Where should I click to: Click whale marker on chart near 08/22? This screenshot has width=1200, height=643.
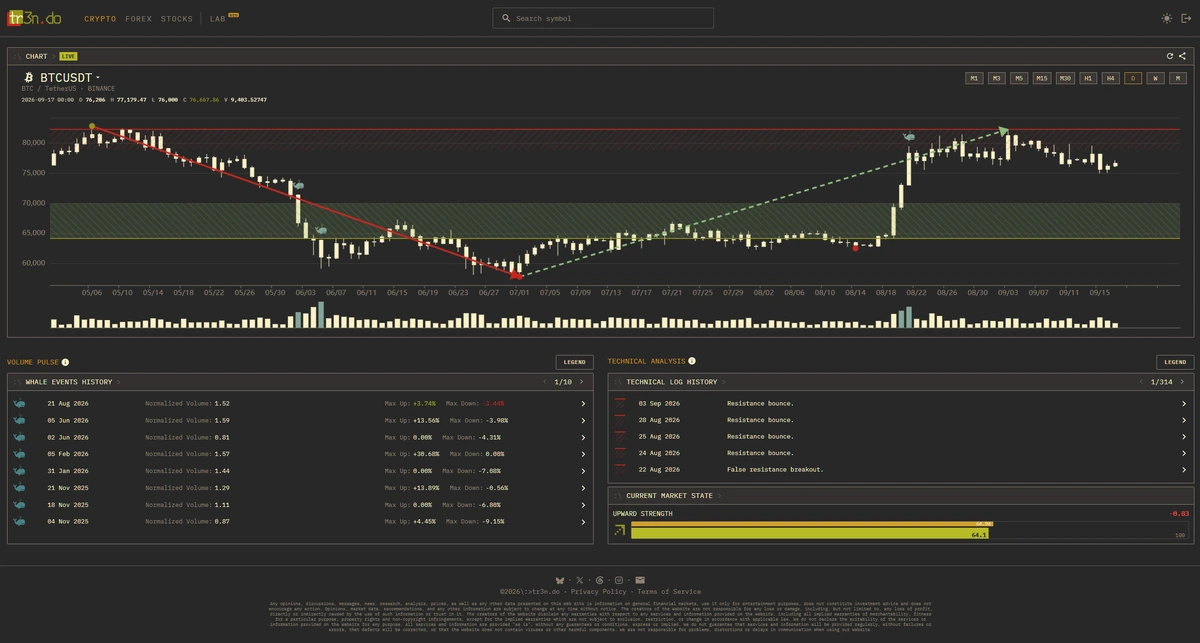(909, 136)
